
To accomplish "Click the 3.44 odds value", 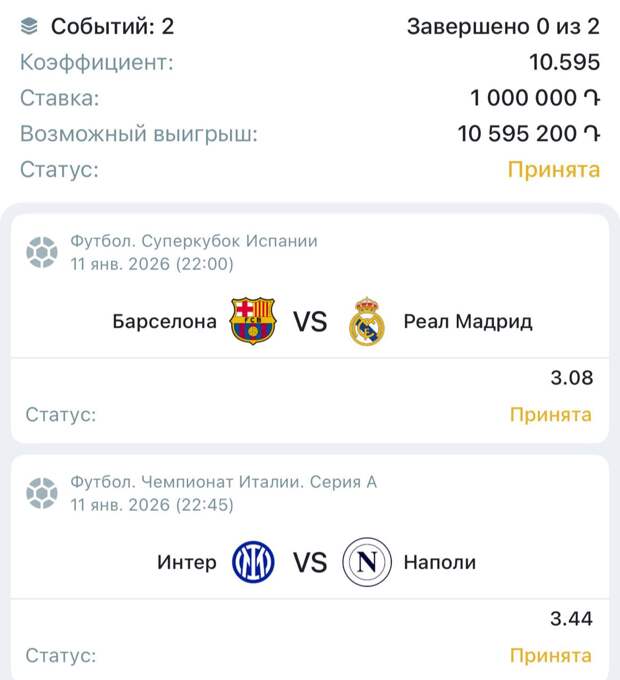I will click(x=571, y=620).
